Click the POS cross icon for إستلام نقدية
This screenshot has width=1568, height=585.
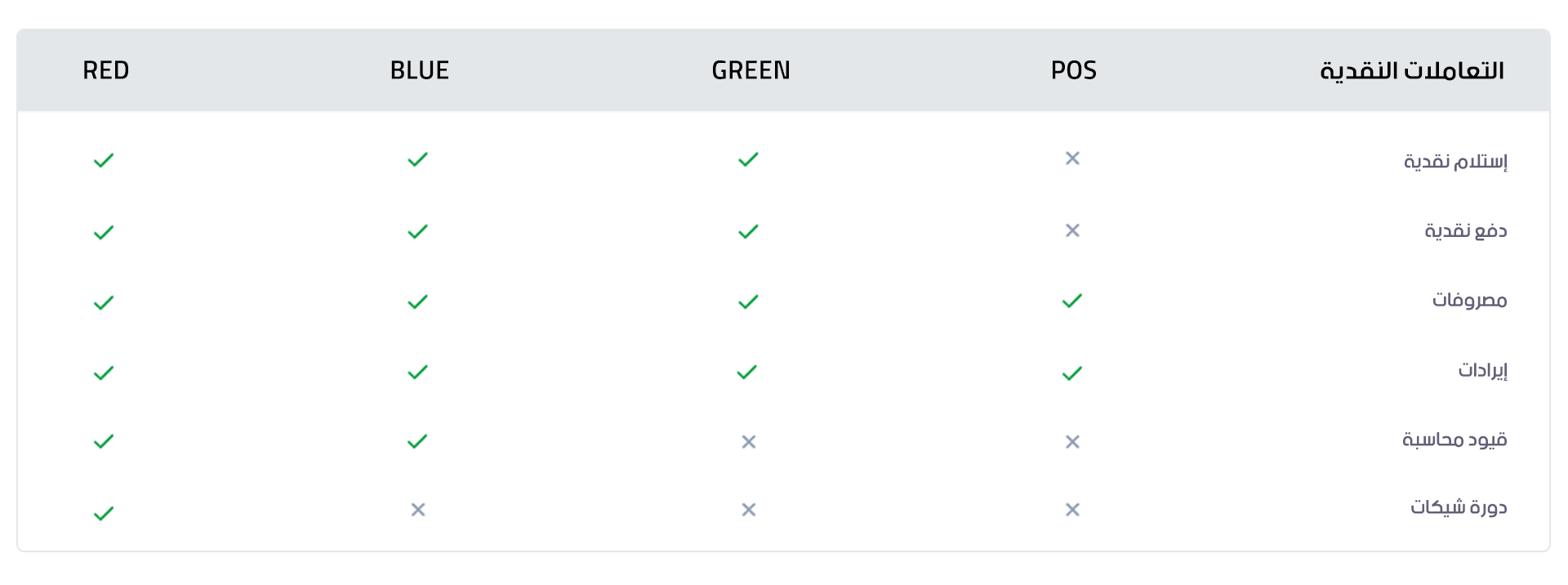coord(1072,159)
